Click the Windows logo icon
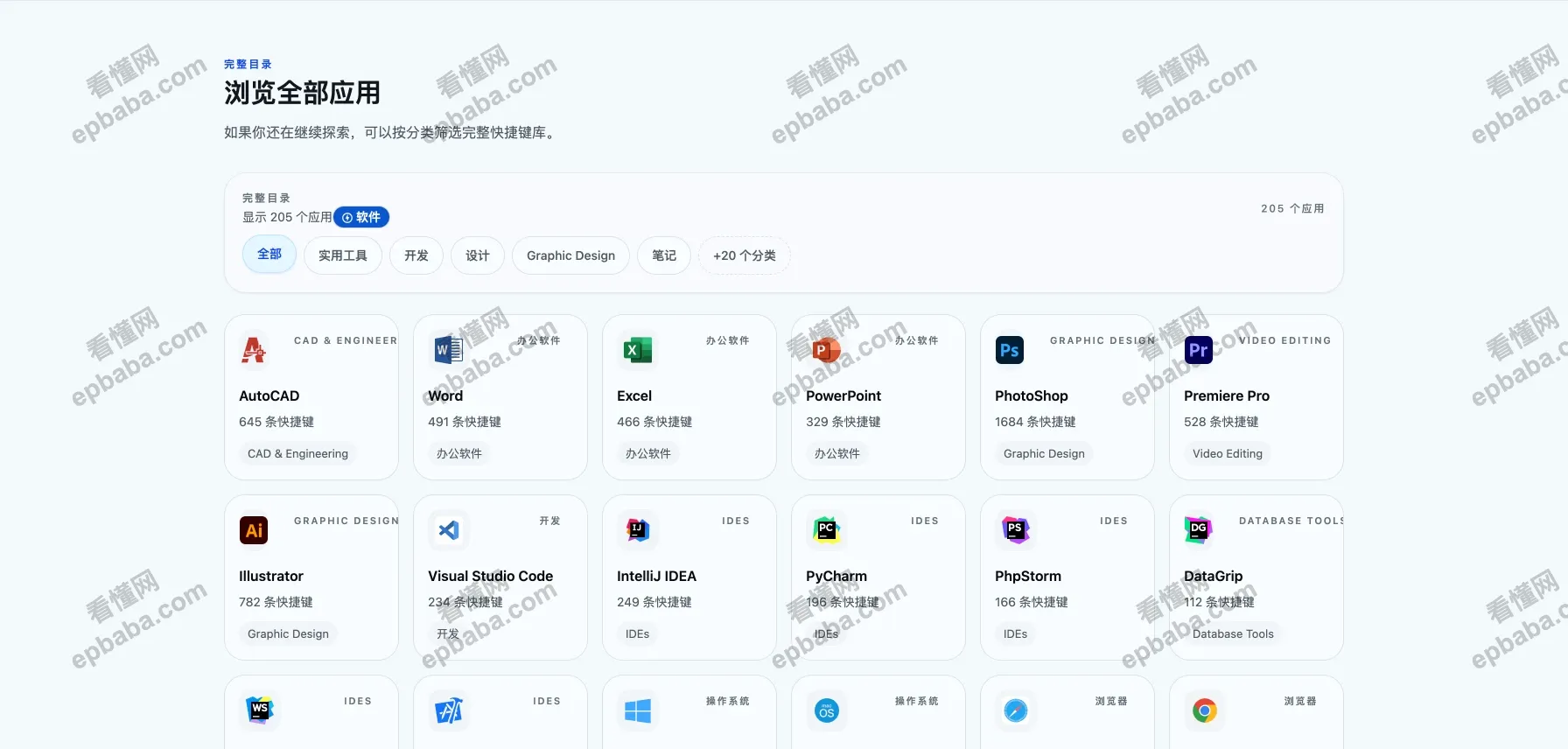 pyautogui.click(x=638, y=710)
